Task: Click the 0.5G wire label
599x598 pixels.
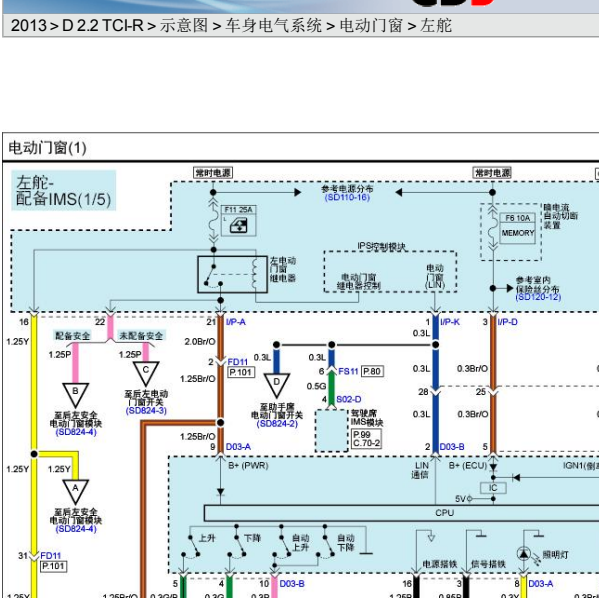Action: coord(316,387)
